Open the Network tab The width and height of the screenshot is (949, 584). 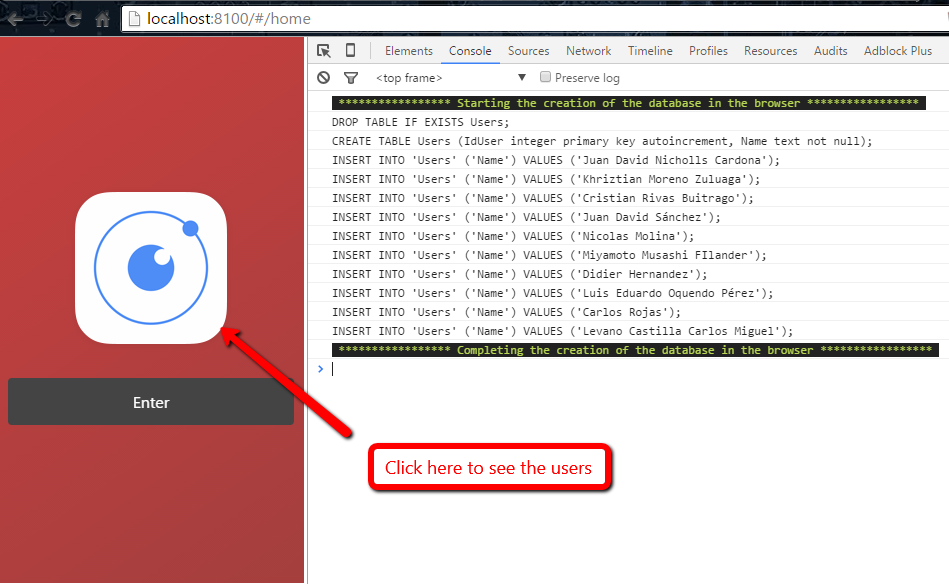[588, 51]
